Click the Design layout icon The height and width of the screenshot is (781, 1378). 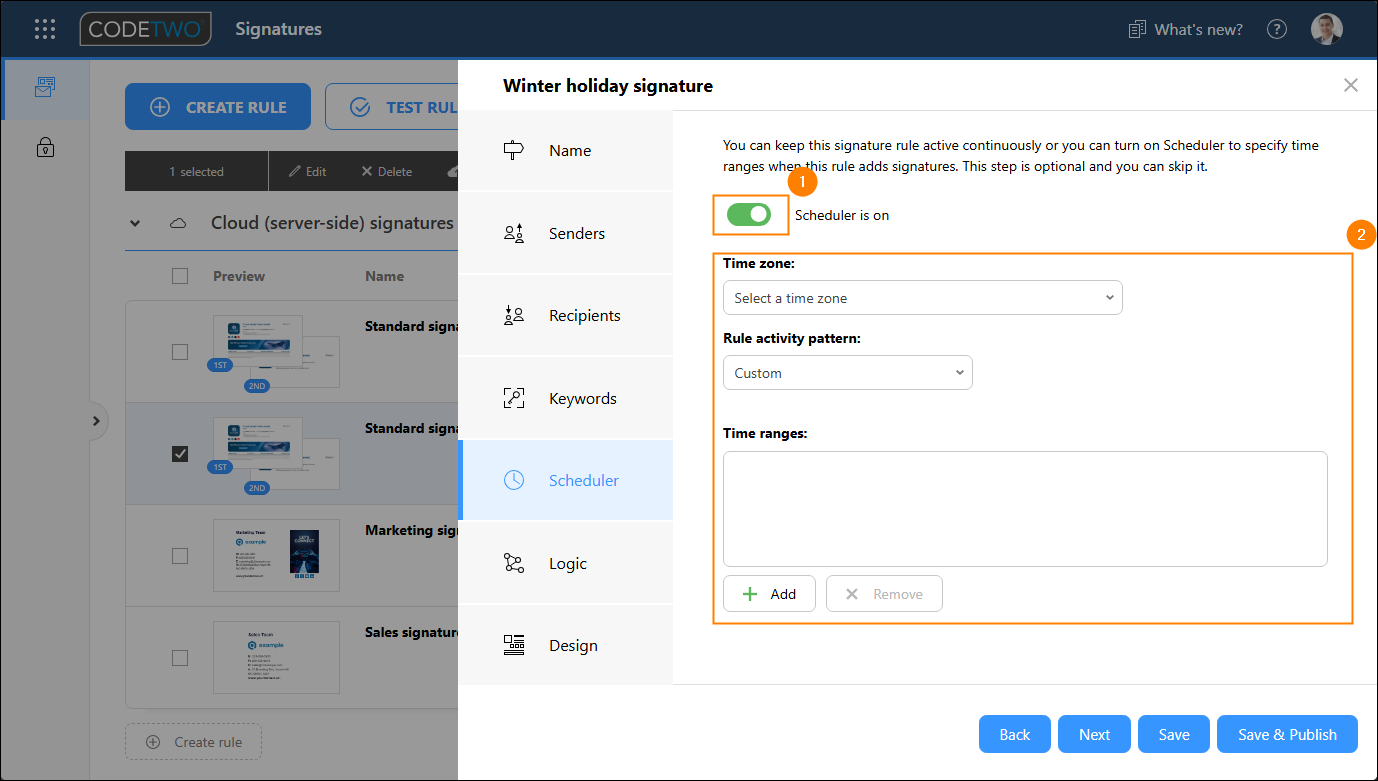tap(514, 645)
